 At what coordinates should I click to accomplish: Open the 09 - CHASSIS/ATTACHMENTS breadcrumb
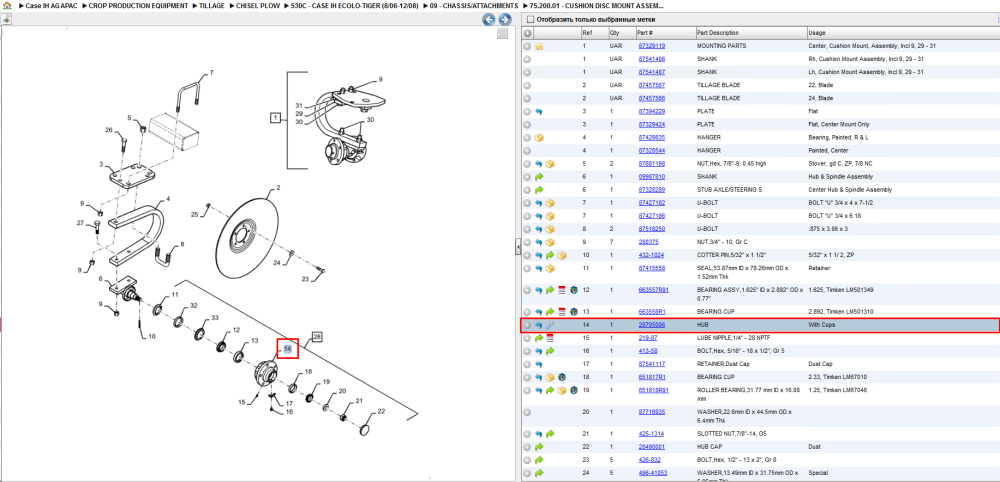click(x=473, y=6)
